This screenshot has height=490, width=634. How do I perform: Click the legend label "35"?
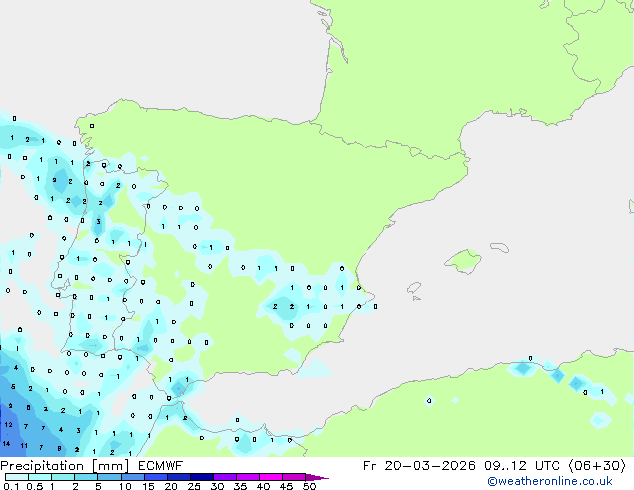point(240,486)
